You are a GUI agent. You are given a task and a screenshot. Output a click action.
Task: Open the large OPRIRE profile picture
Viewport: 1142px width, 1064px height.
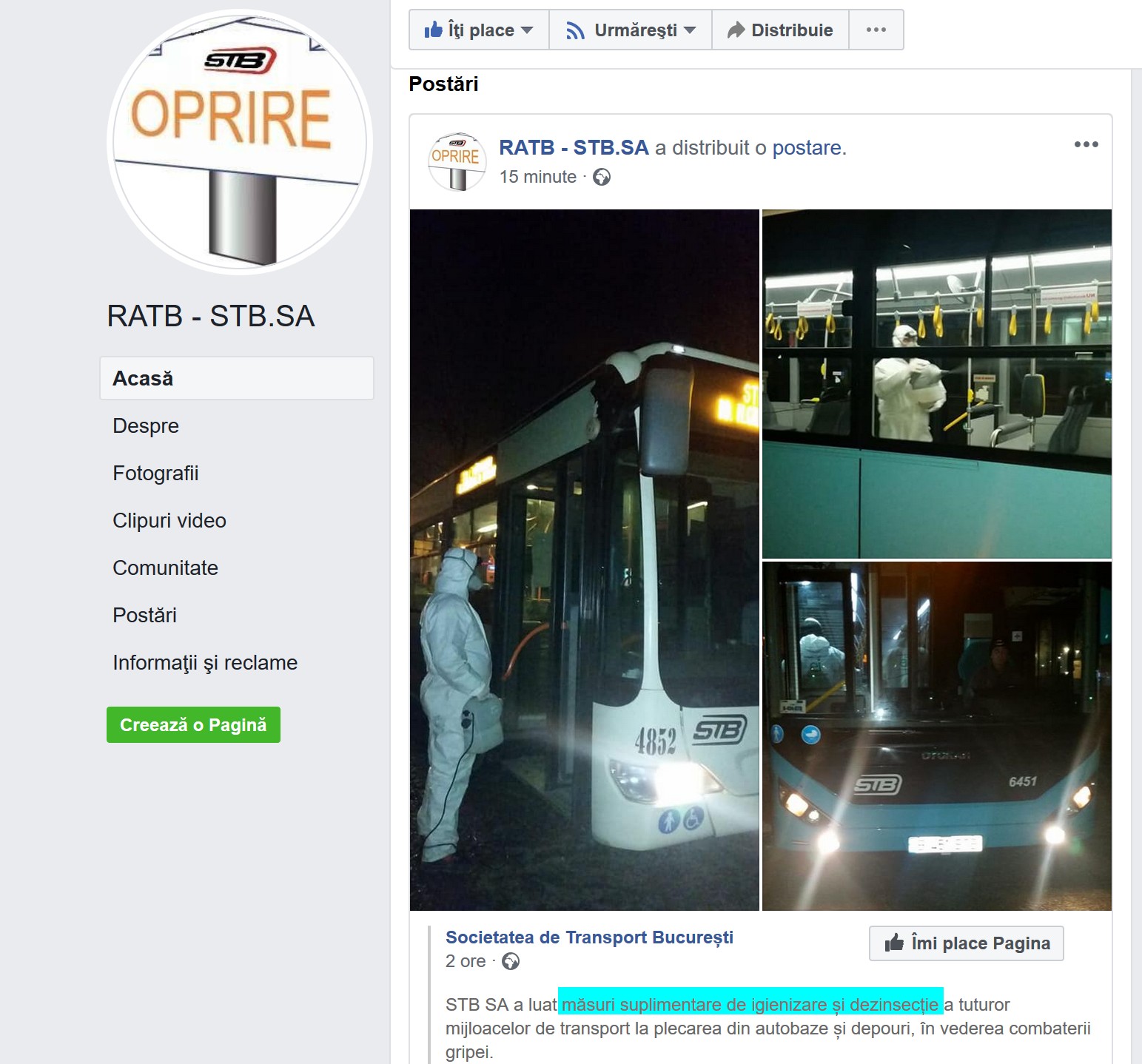pos(239,141)
